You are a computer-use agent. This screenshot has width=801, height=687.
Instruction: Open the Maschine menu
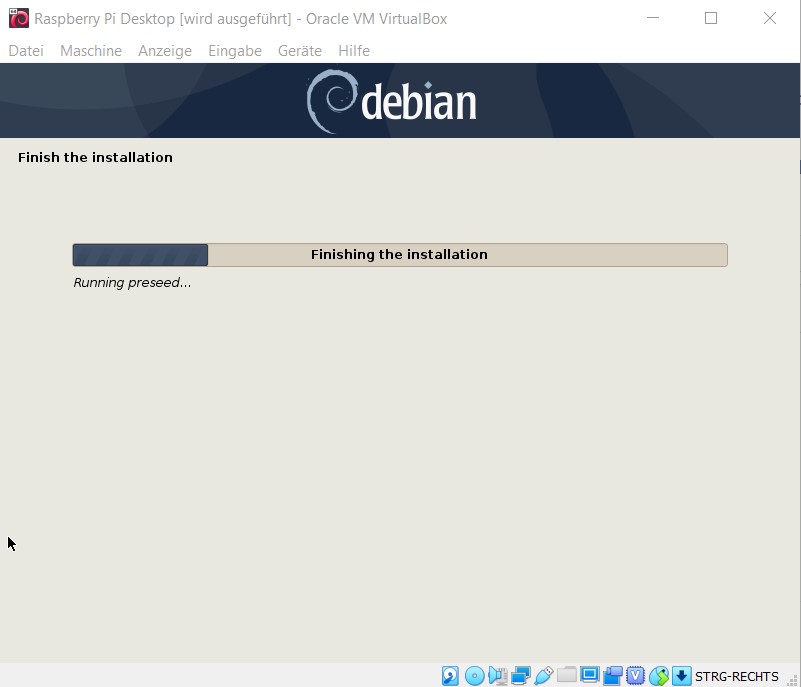pyautogui.click(x=91, y=51)
